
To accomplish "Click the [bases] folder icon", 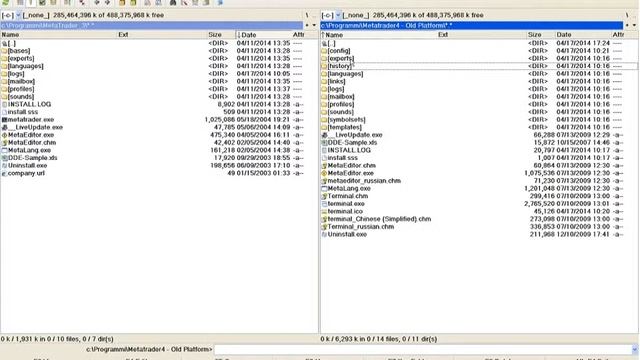I will coord(4,51).
